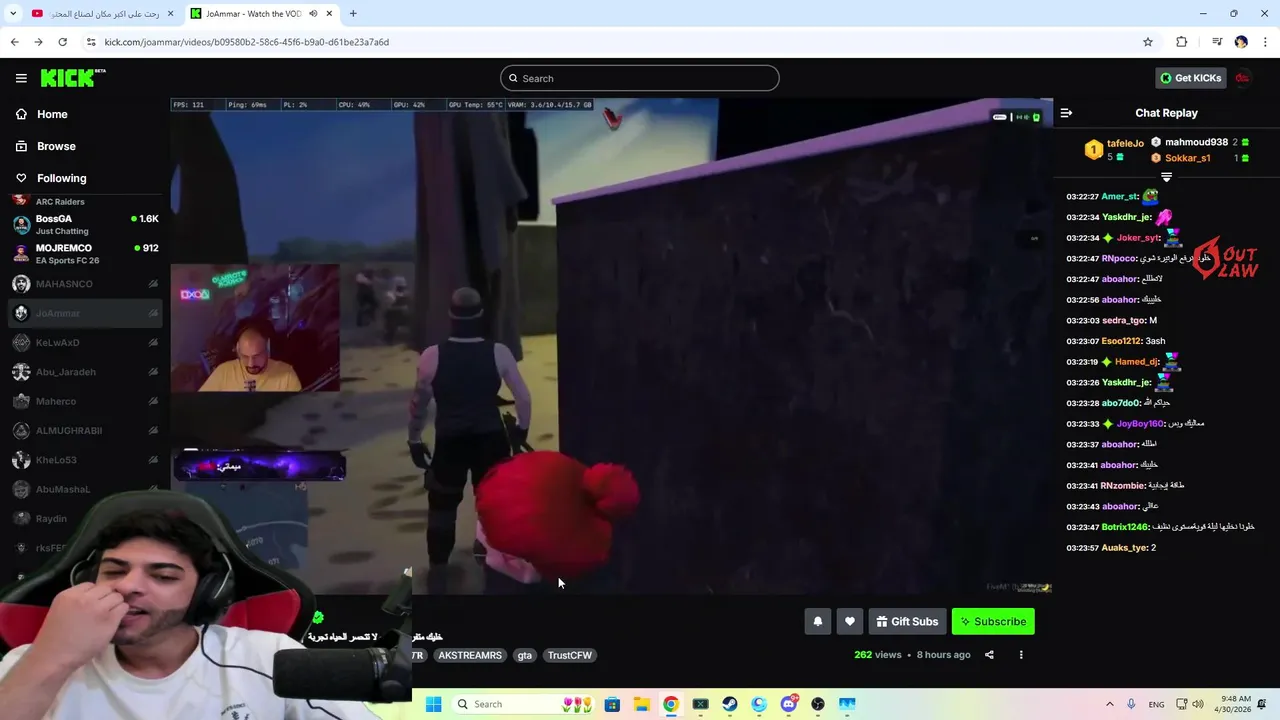Viewport: 1280px width, 720px height.
Task: Click RNzombie username in chat
Action: 1124,486
